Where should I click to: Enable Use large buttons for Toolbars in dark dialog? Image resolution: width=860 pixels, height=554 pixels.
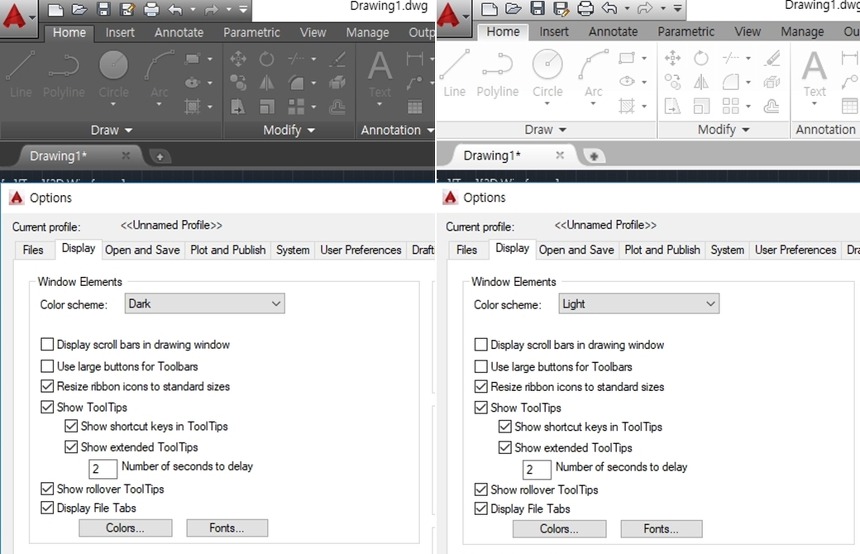pos(47,366)
